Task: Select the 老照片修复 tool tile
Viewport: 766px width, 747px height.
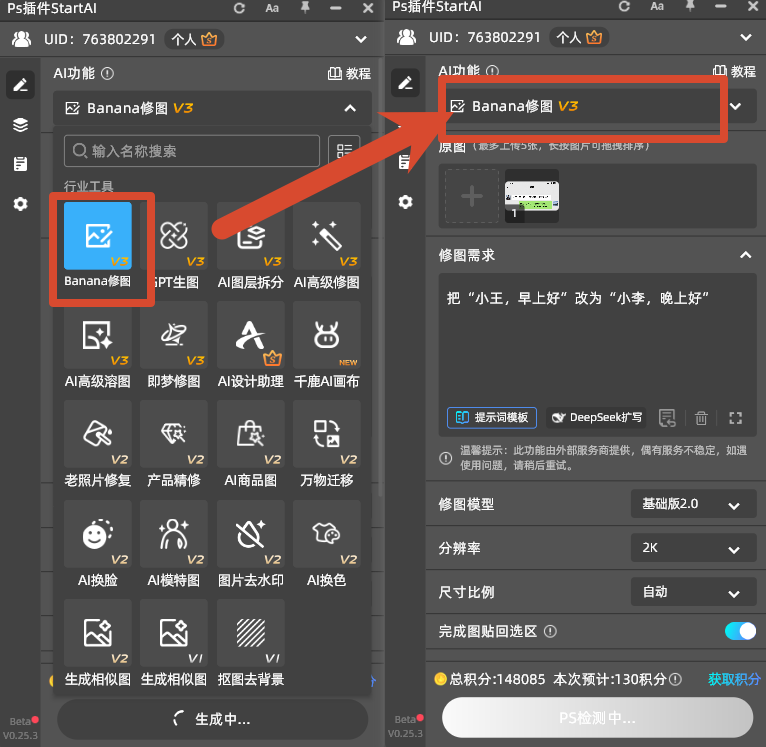Action: click(98, 434)
